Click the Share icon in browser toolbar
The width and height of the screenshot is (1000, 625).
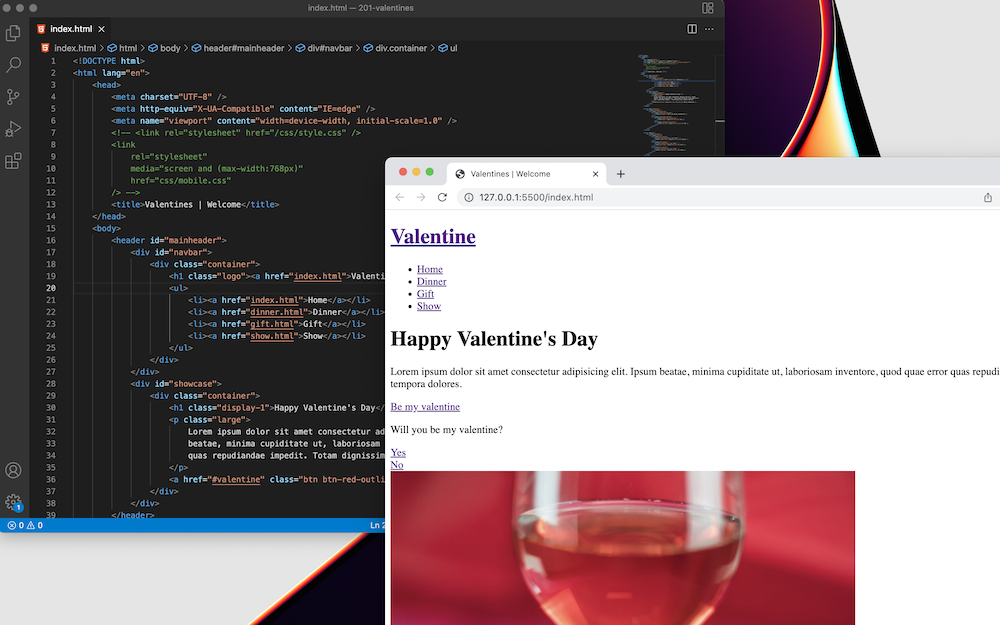coord(987,198)
